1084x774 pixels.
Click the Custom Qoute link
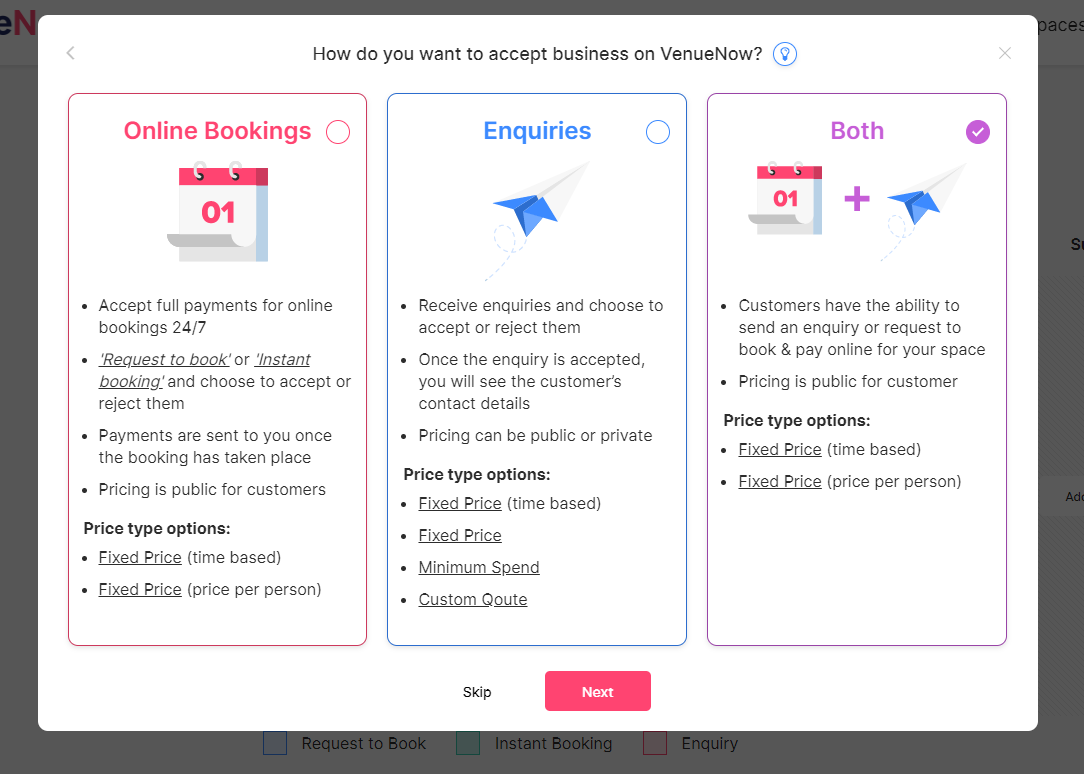[x=473, y=599]
